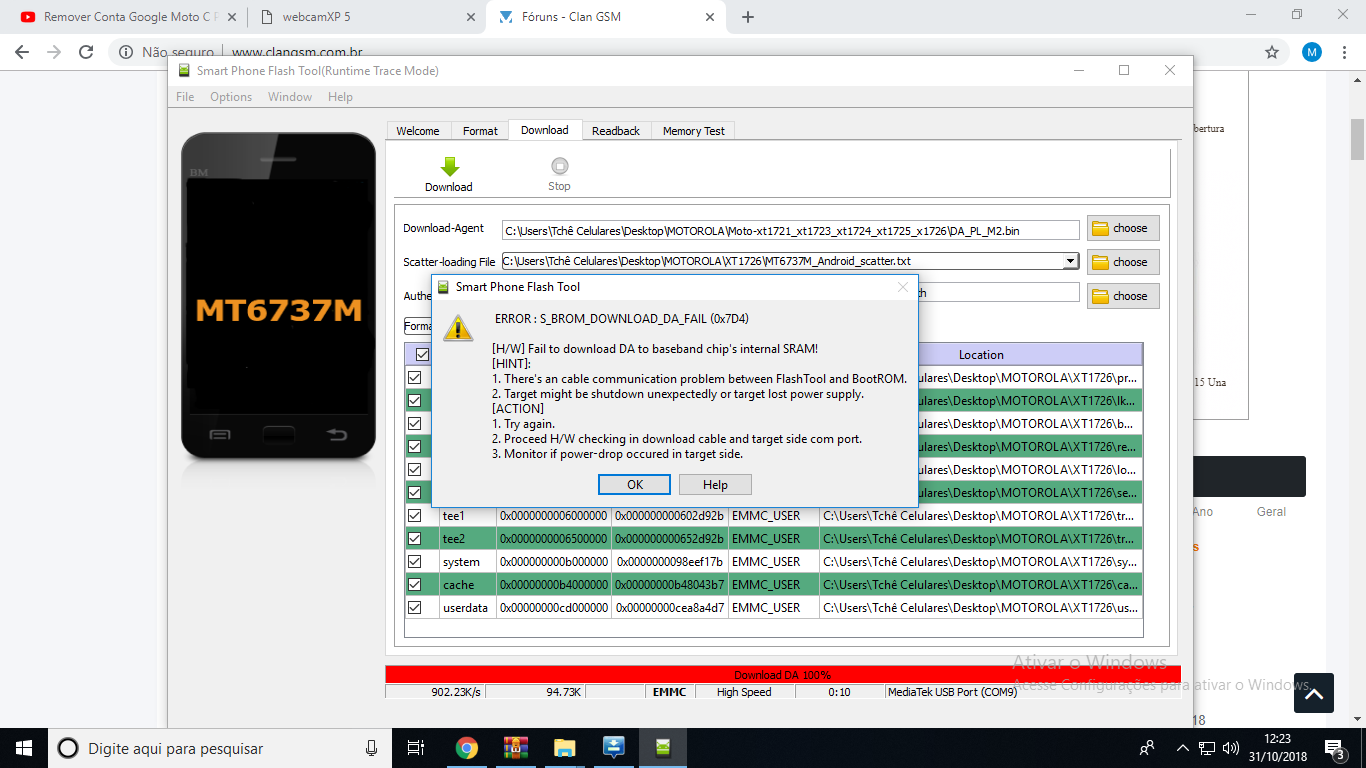Click the site info icon before Não seguro
This screenshot has width=1366, height=768.
tap(126, 52)
